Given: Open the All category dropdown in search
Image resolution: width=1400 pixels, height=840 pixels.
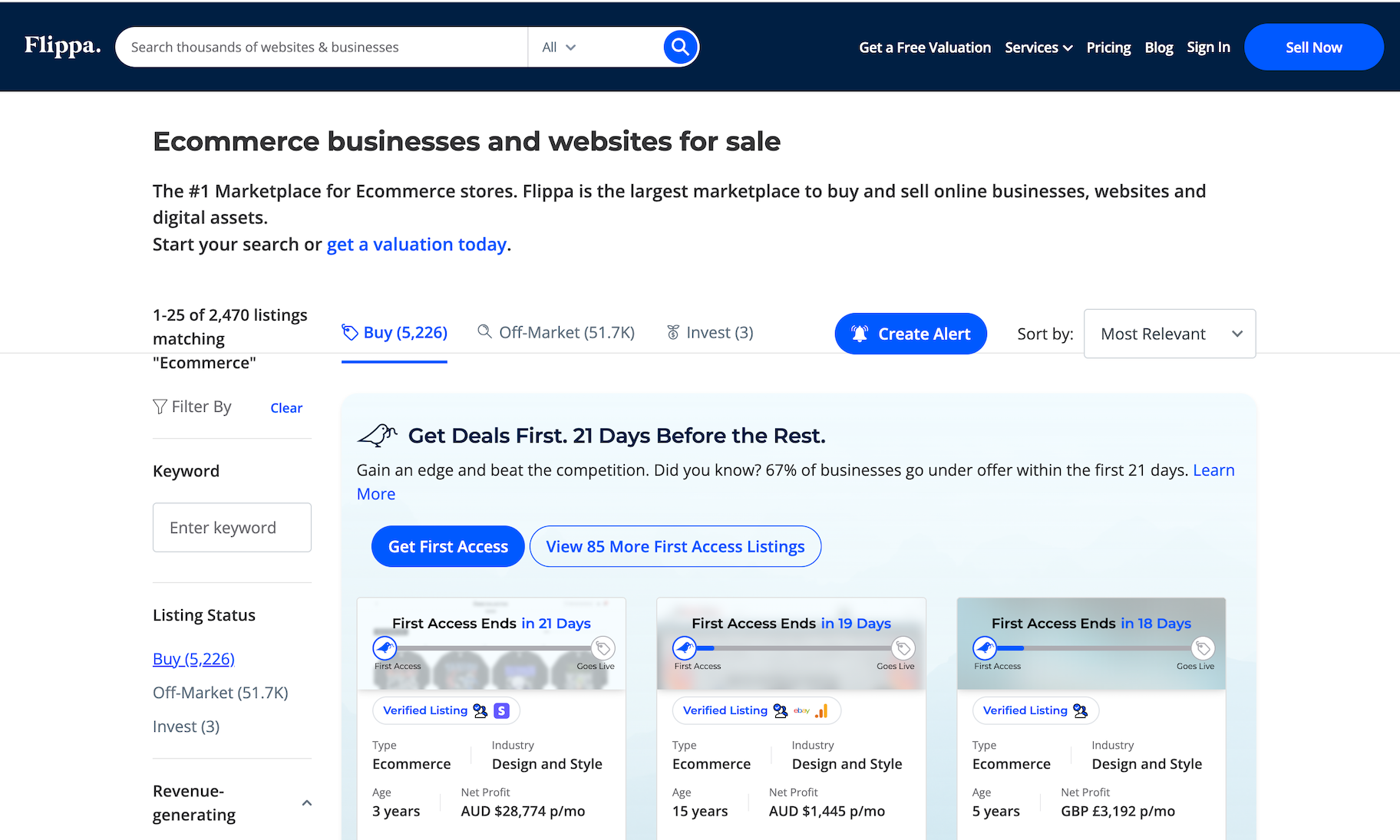Looking at the screenshot, I should [559, 47].
